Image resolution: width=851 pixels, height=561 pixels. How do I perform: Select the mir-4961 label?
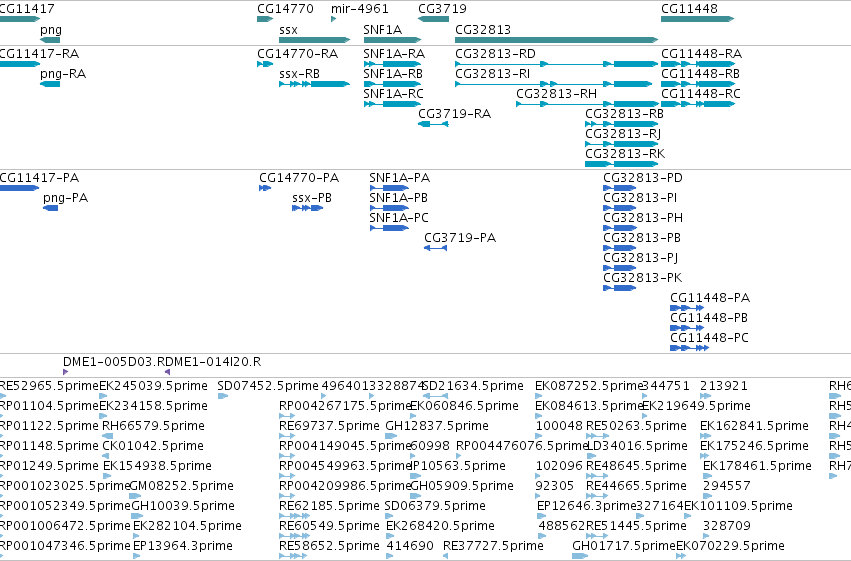pos(360,9)
